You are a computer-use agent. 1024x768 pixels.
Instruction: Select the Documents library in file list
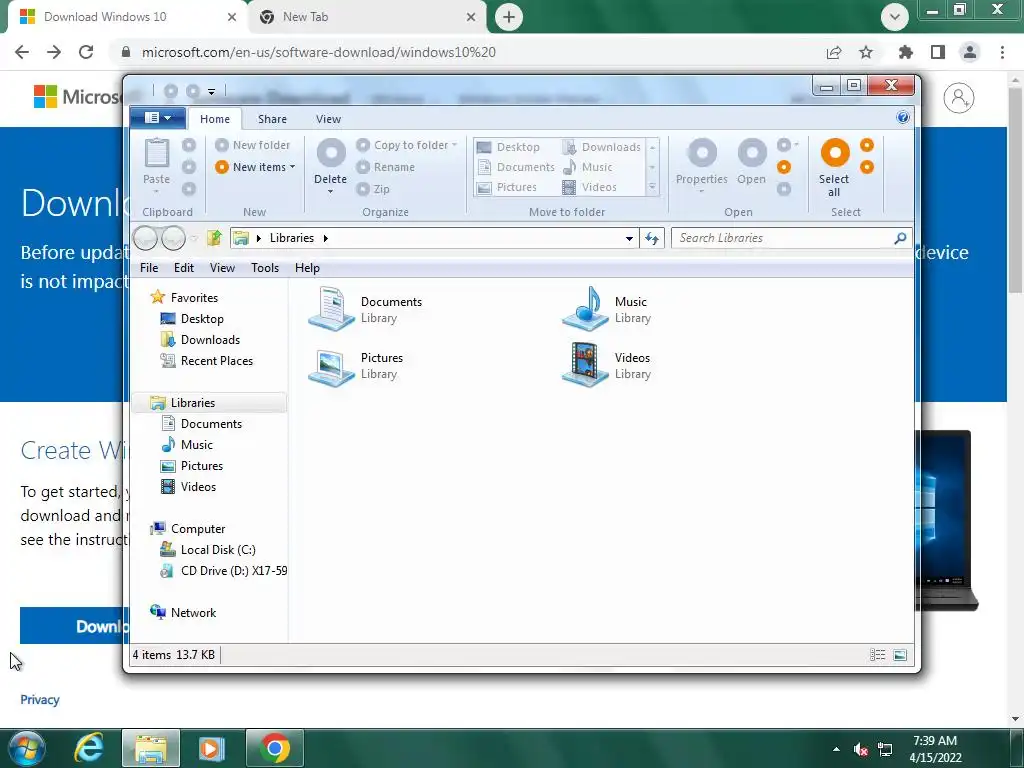[365, 310]
